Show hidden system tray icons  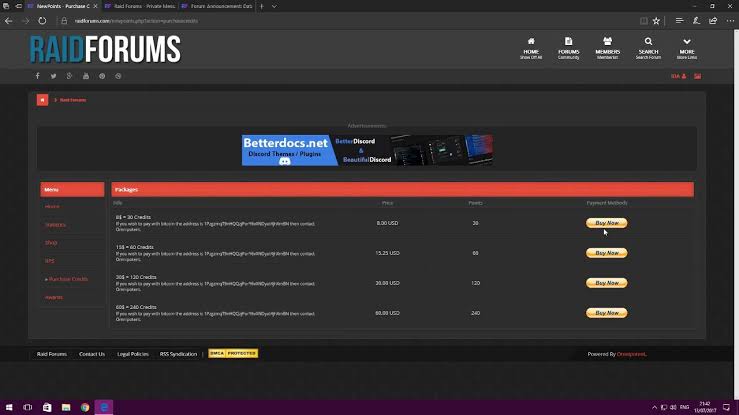[654, 407]
